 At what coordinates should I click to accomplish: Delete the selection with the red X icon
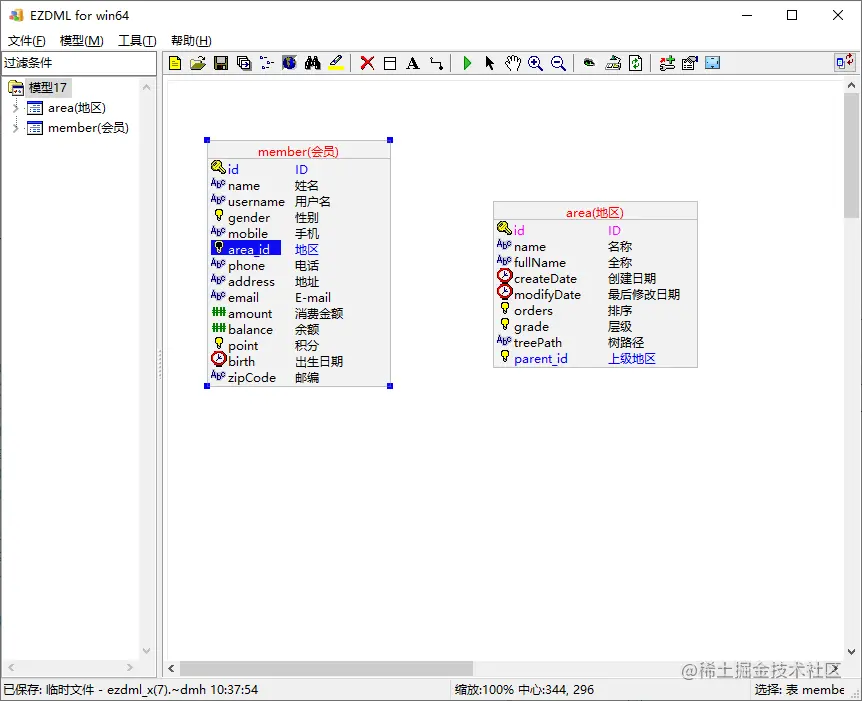[367, 63]
